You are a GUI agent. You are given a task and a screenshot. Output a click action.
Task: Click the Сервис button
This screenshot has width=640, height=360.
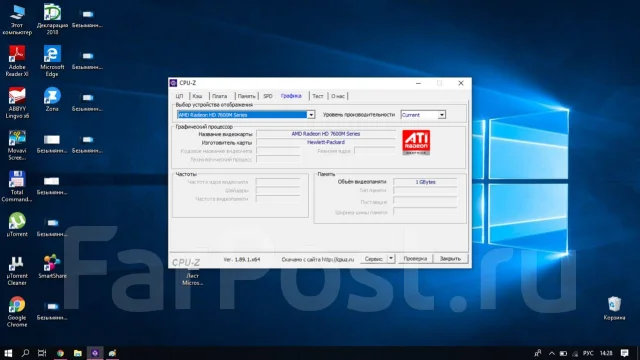[373, 258]
